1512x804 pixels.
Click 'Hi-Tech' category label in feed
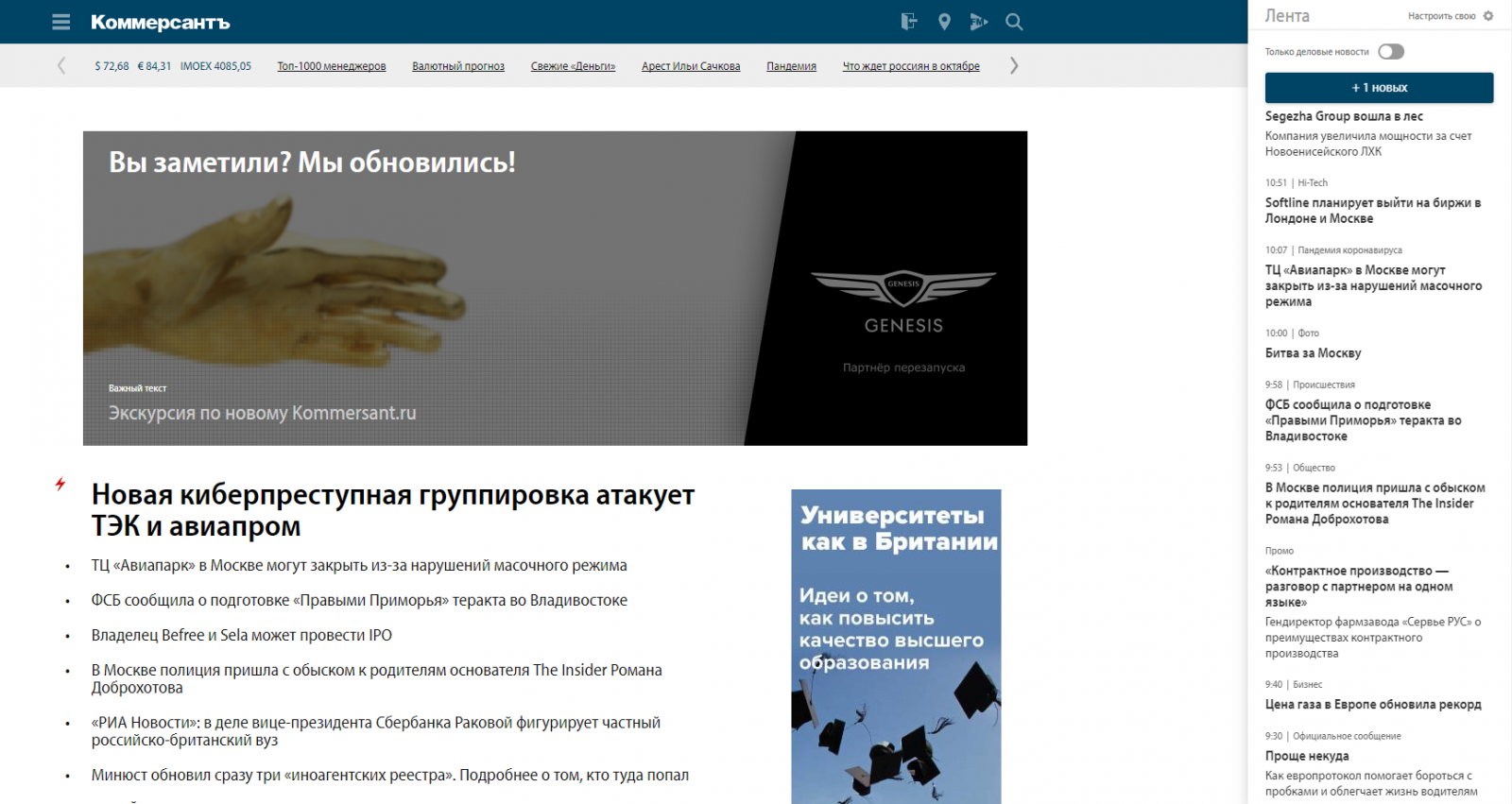click(1313, 182)
